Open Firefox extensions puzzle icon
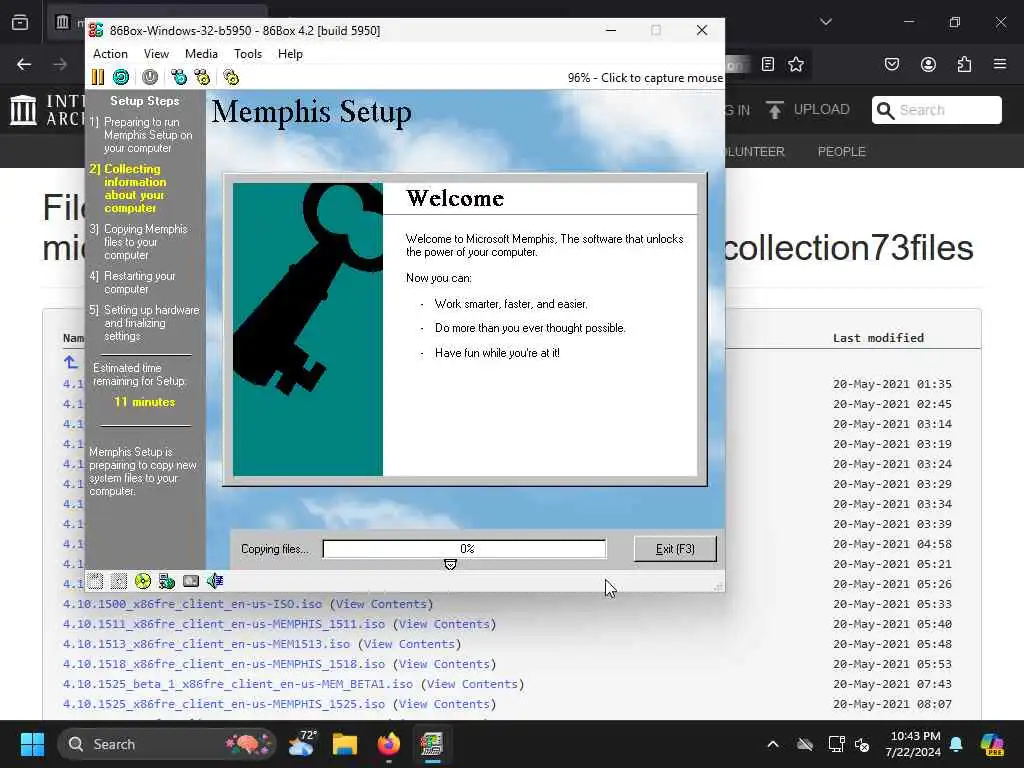 point(964,64)
